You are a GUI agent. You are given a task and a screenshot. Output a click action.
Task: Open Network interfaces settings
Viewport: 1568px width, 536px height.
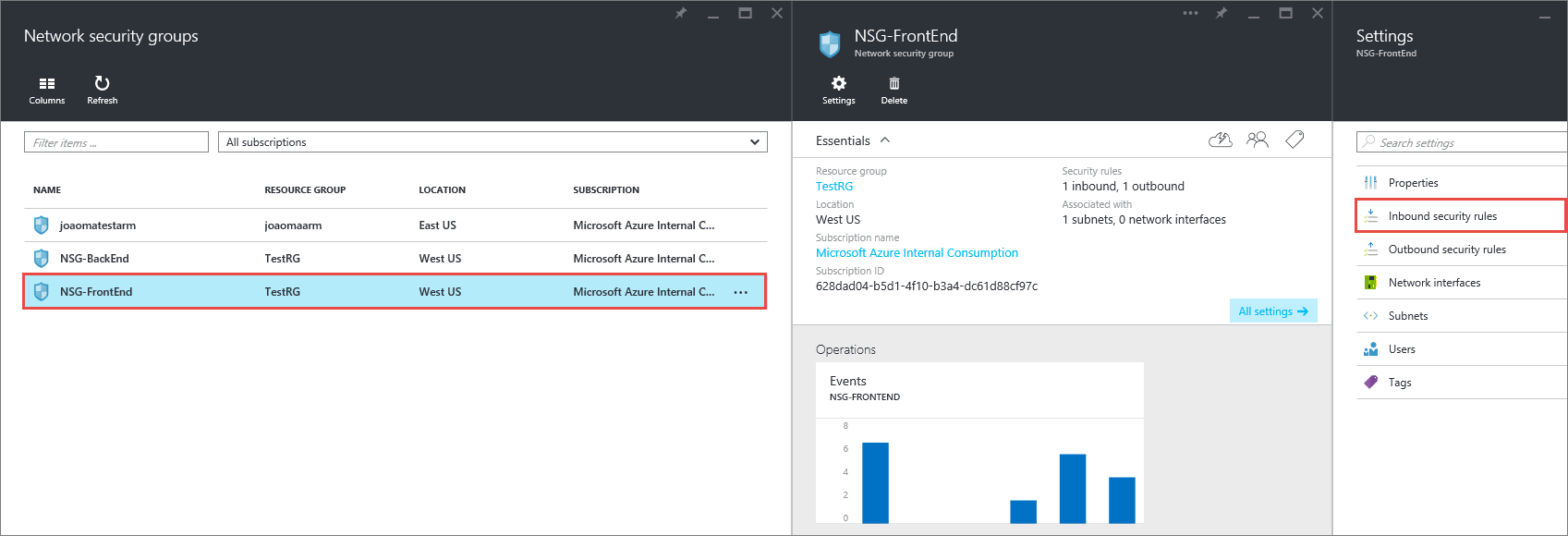1462,282
